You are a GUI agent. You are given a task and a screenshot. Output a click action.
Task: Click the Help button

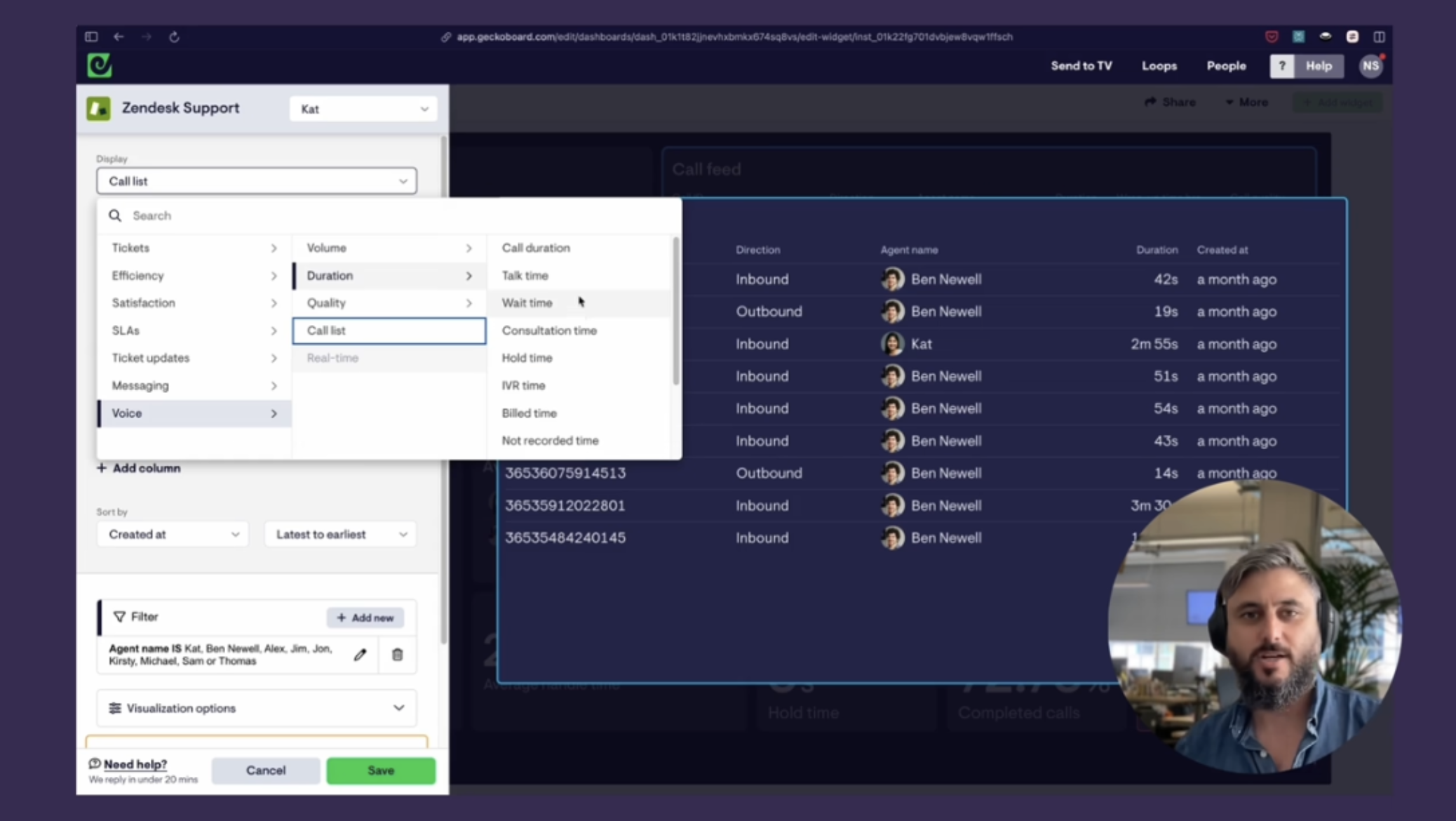pyautogui.click(x=1319, y=66)
